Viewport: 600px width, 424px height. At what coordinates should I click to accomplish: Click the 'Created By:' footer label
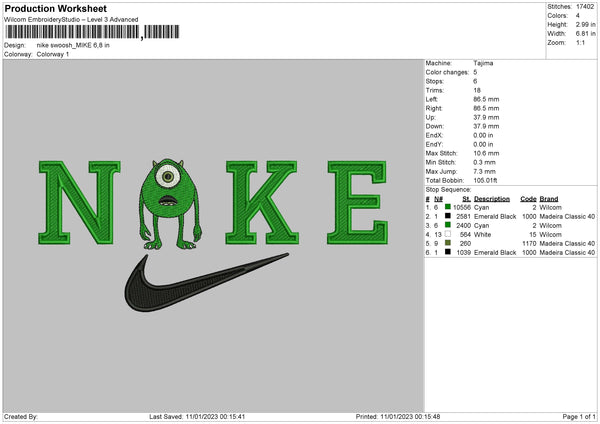click(x=21, y=417)
